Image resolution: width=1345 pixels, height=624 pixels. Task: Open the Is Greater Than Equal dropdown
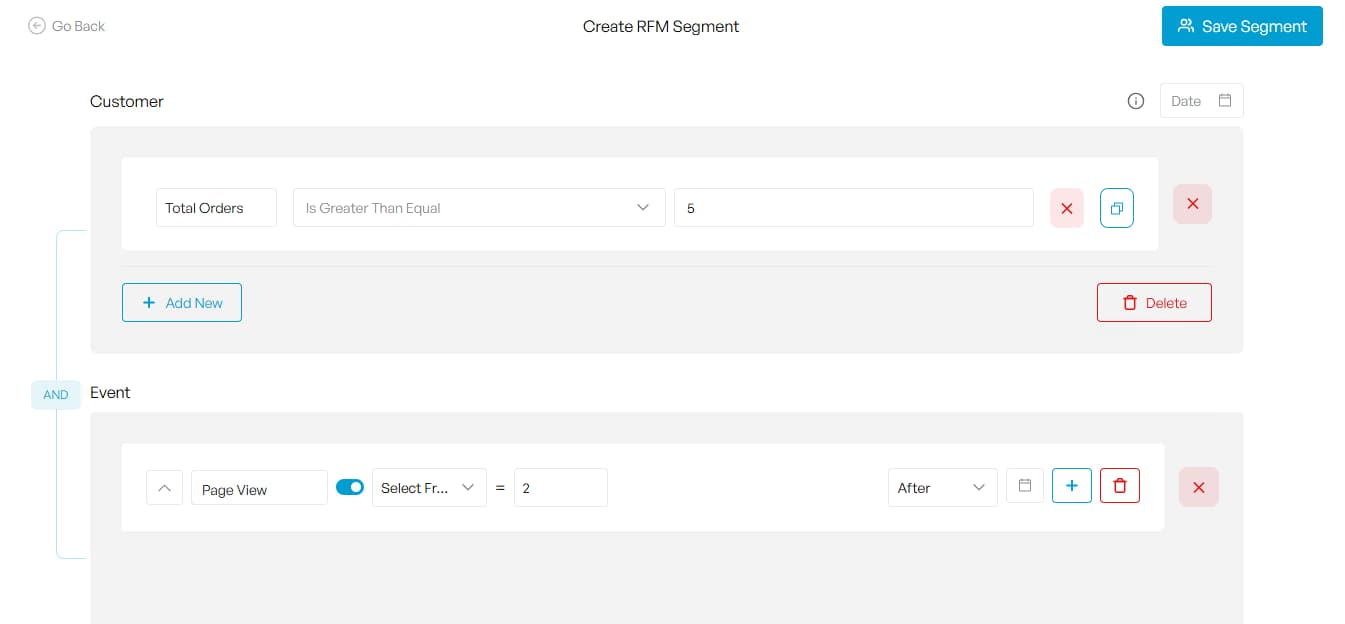click(478, 207)
